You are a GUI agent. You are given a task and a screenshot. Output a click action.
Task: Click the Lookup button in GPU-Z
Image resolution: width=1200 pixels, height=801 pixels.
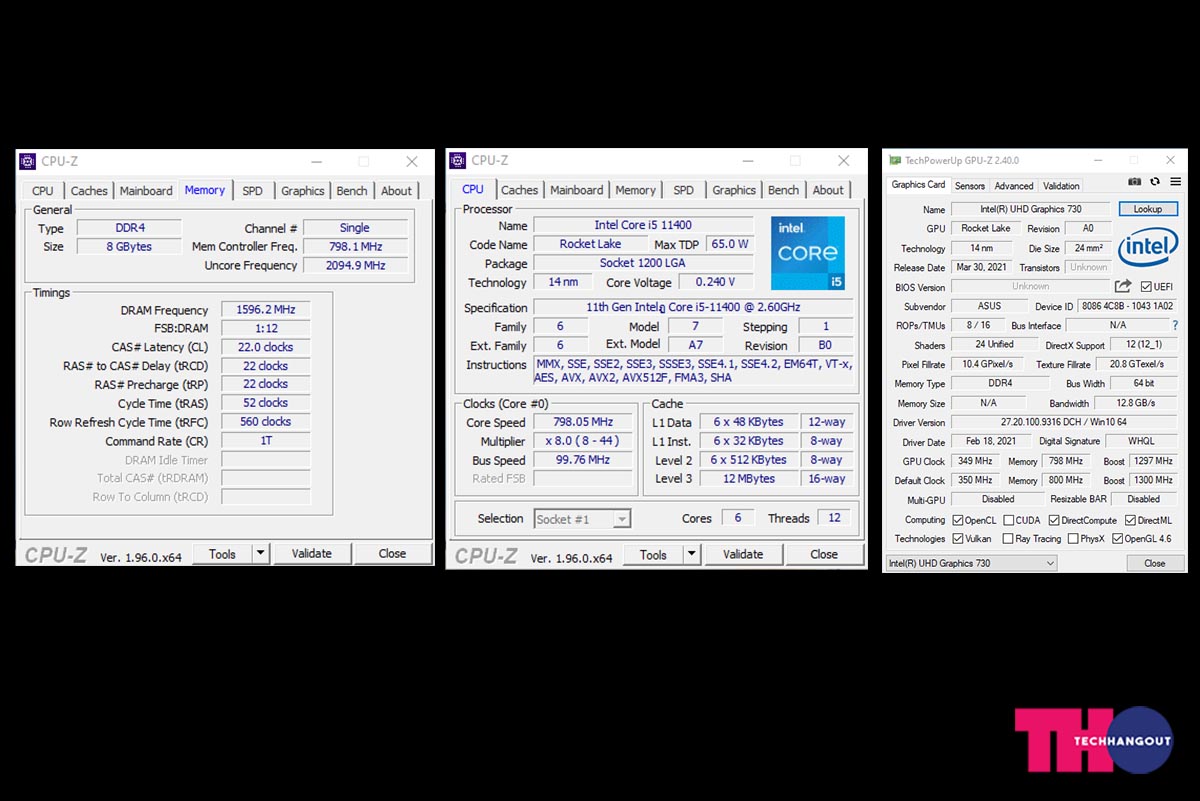(1148, 209)
